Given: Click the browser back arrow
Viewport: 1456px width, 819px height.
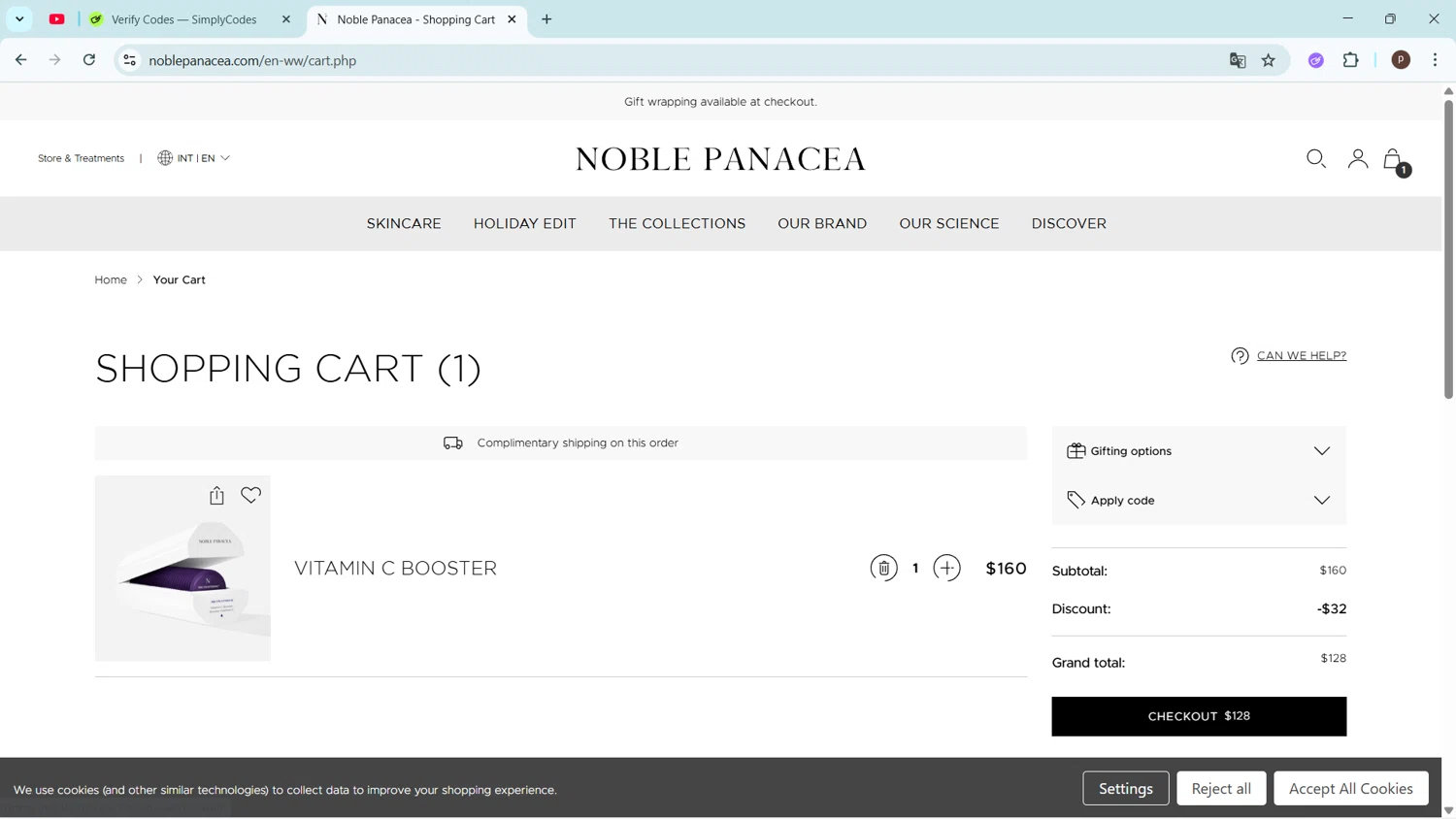Looking at the screenshot, I should click(x=21, y=60).
